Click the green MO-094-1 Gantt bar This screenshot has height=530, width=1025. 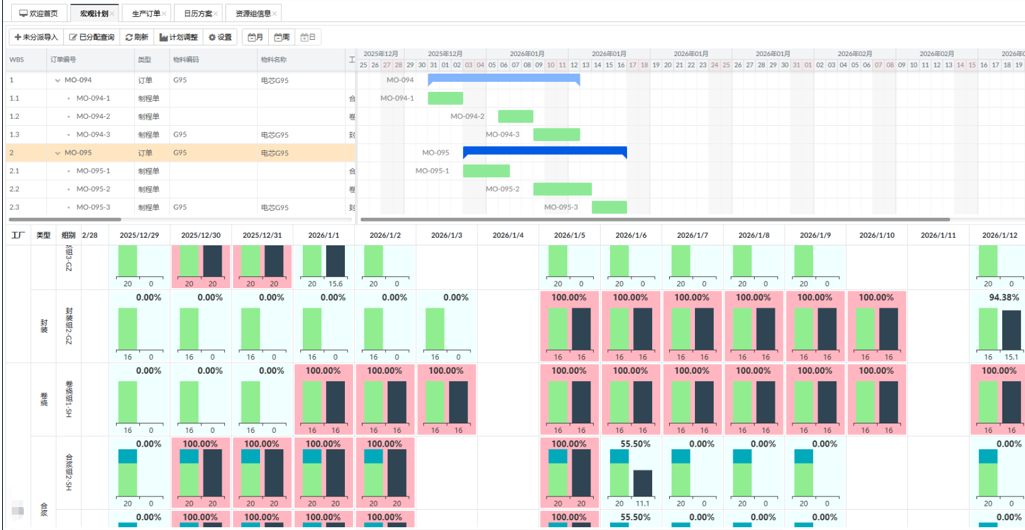coord(446,98)
